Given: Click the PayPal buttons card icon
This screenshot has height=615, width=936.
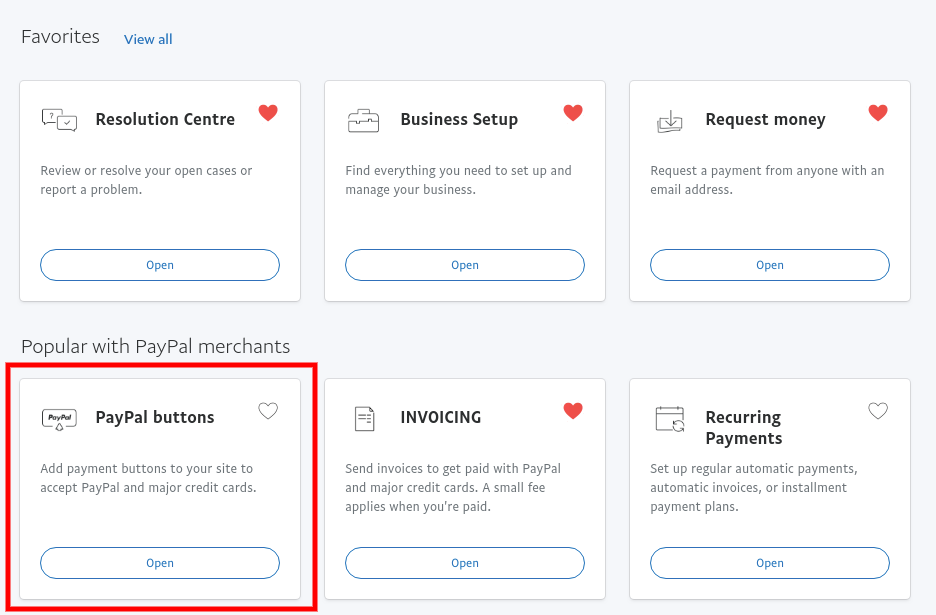Looking at the screenshot, I should pos(59,419).
